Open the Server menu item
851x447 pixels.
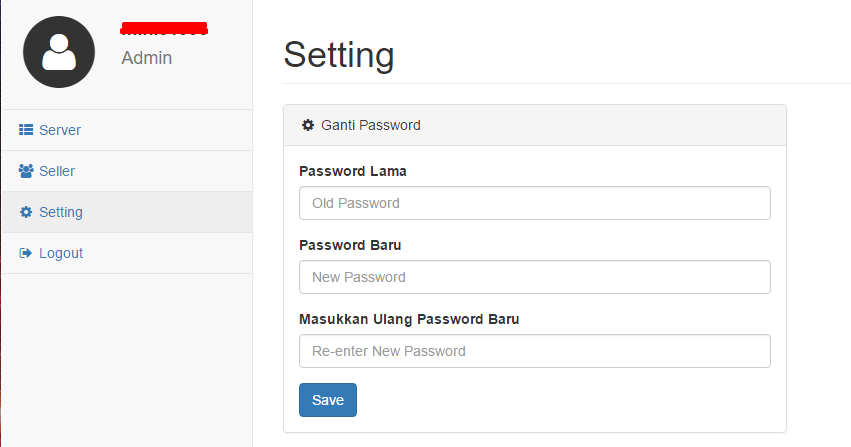click(127, 130)
